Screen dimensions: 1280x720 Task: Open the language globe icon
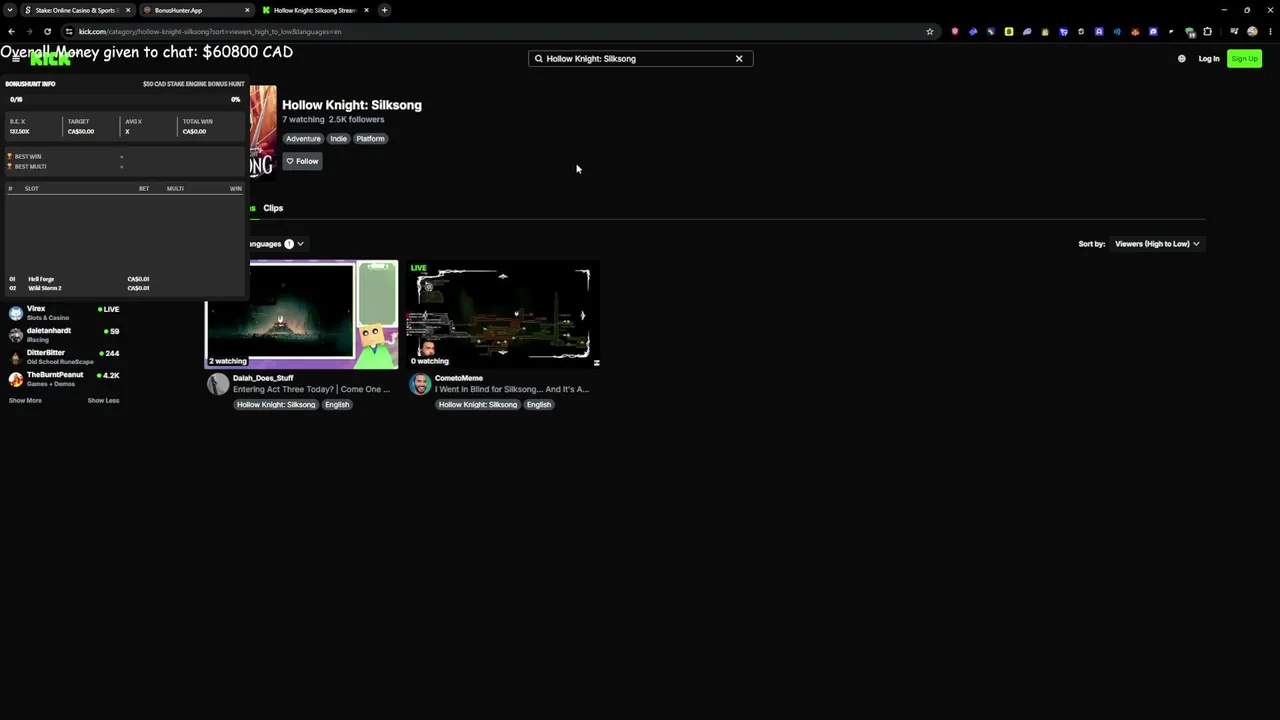(x=1181, y=58)
